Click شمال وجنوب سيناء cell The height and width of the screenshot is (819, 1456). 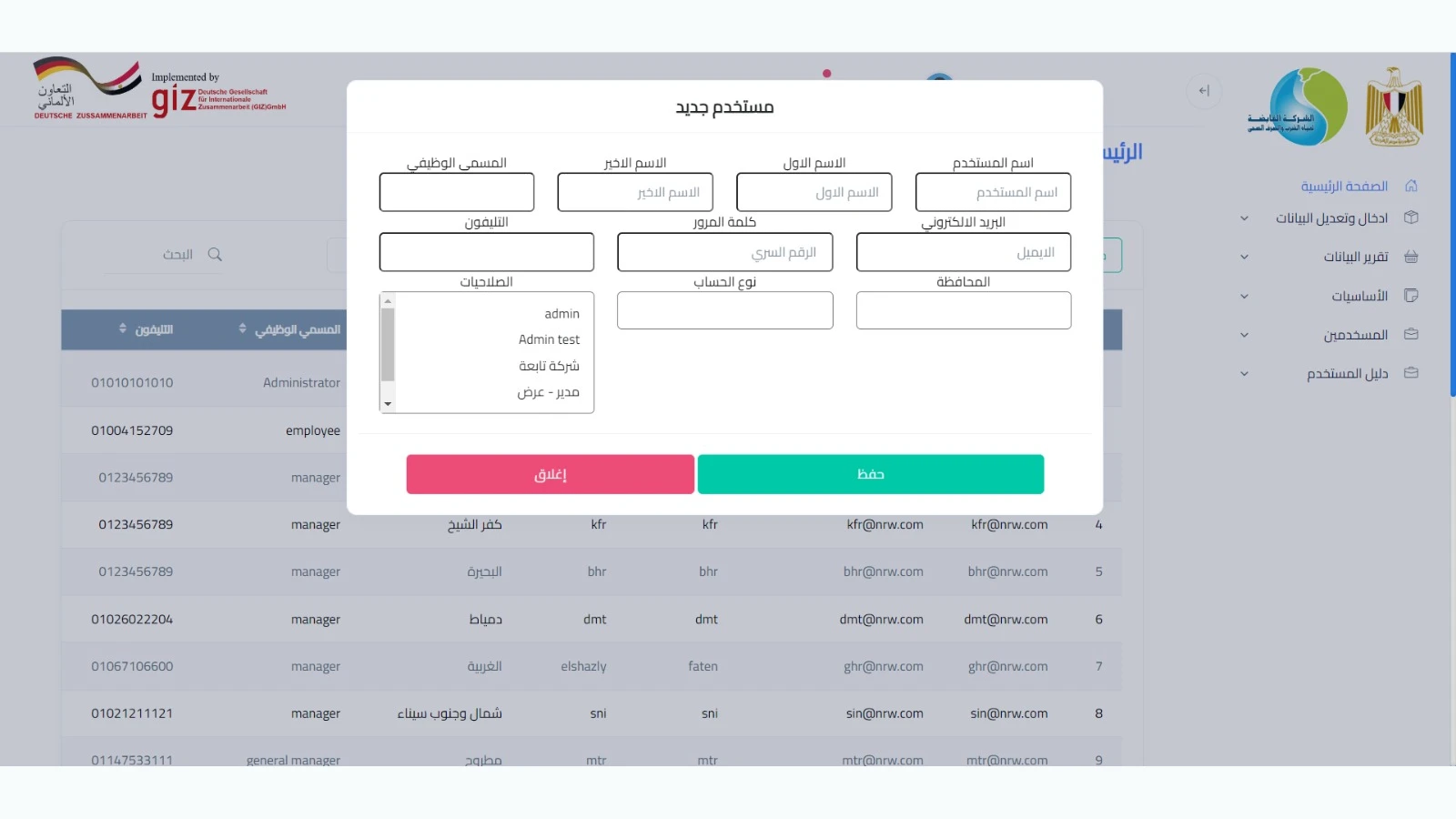pyautogui.click(x=450, y=713)
